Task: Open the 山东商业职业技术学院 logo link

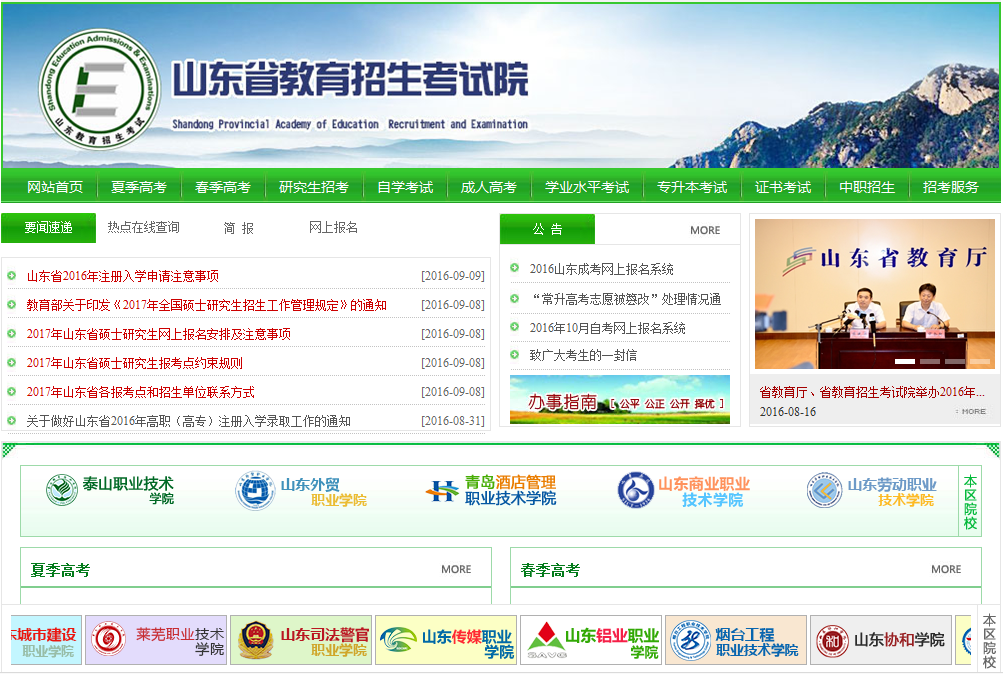Action: point(684,490)
